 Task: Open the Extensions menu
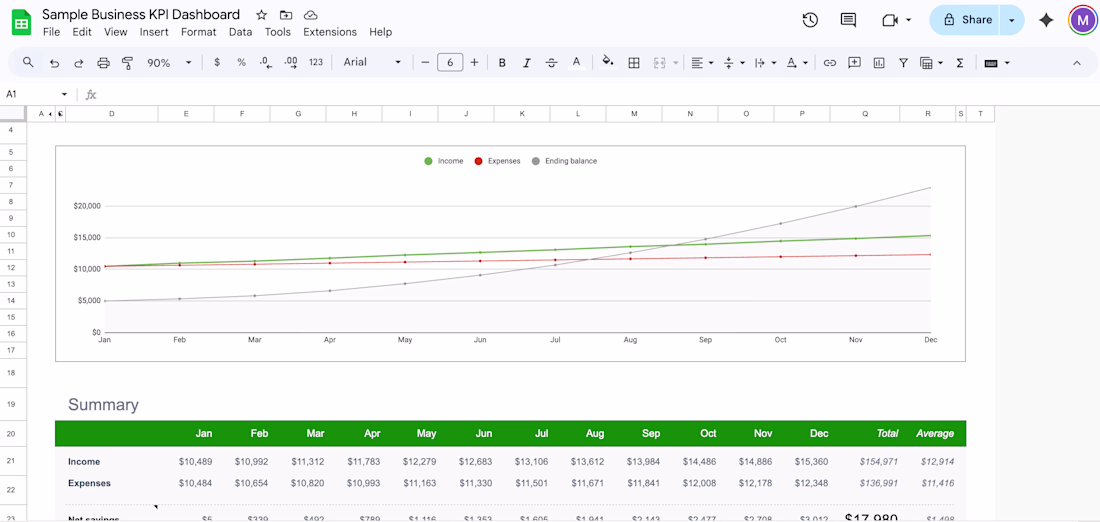pyautogui.click(x=330, y=32)
